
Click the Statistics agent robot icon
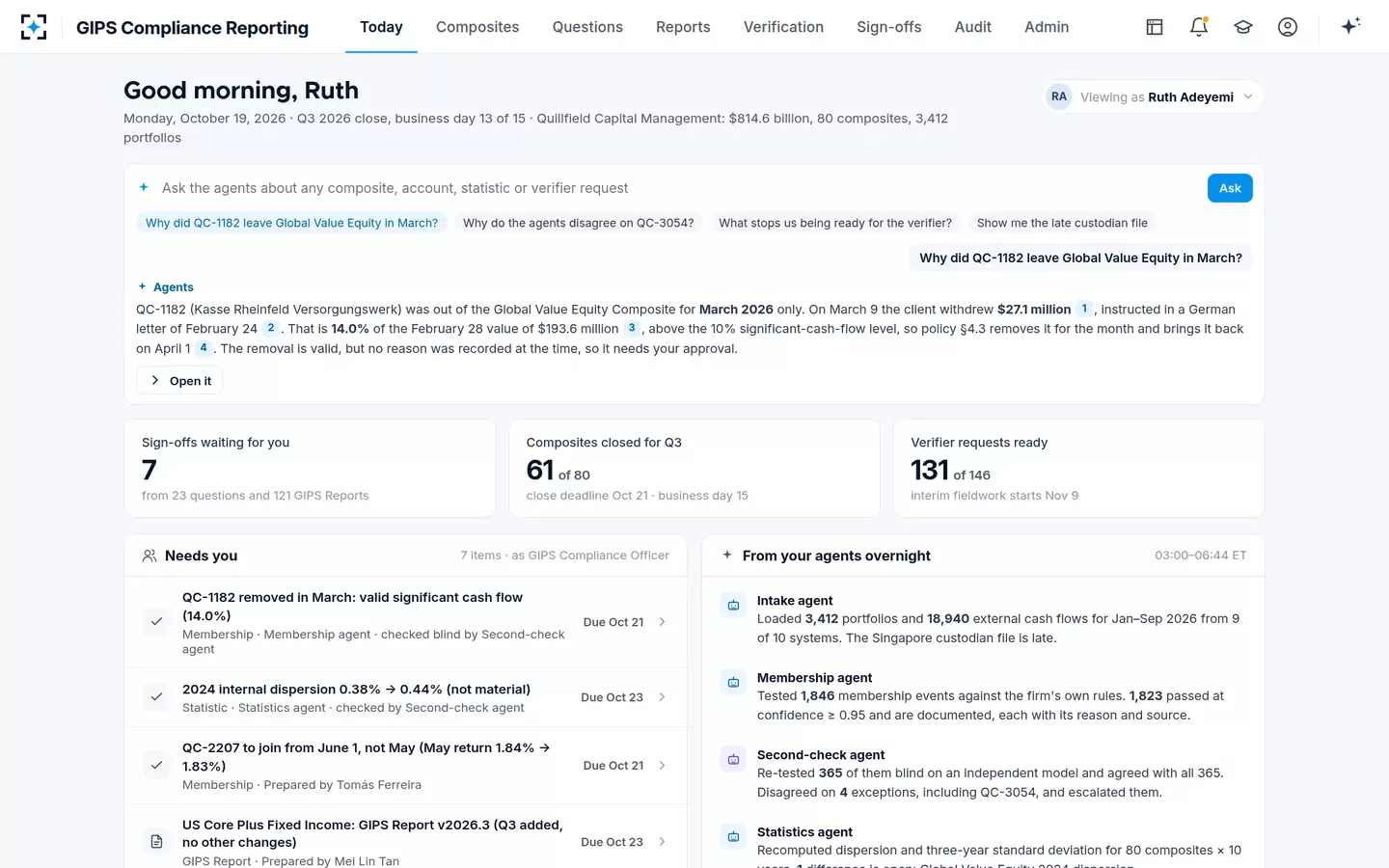point(733,837)
